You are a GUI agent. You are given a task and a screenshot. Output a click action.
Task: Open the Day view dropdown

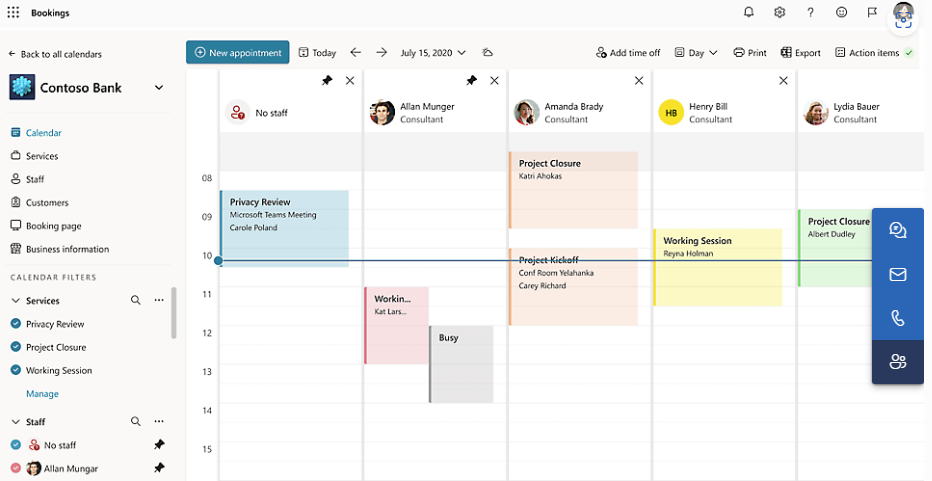(696, 53)
